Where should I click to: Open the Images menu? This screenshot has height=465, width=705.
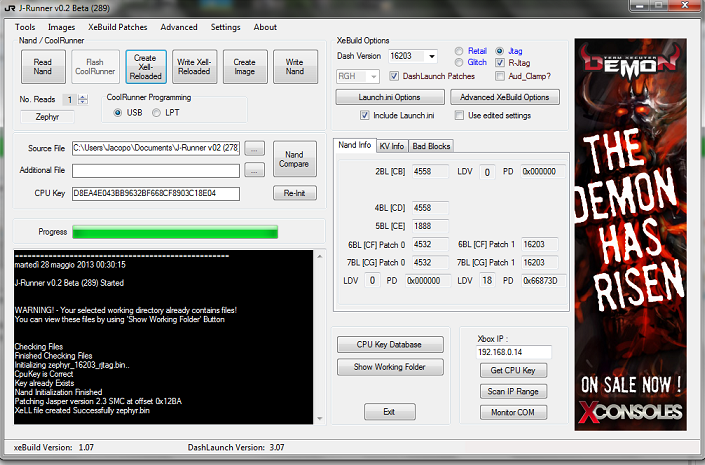click(x=62, y=27)
